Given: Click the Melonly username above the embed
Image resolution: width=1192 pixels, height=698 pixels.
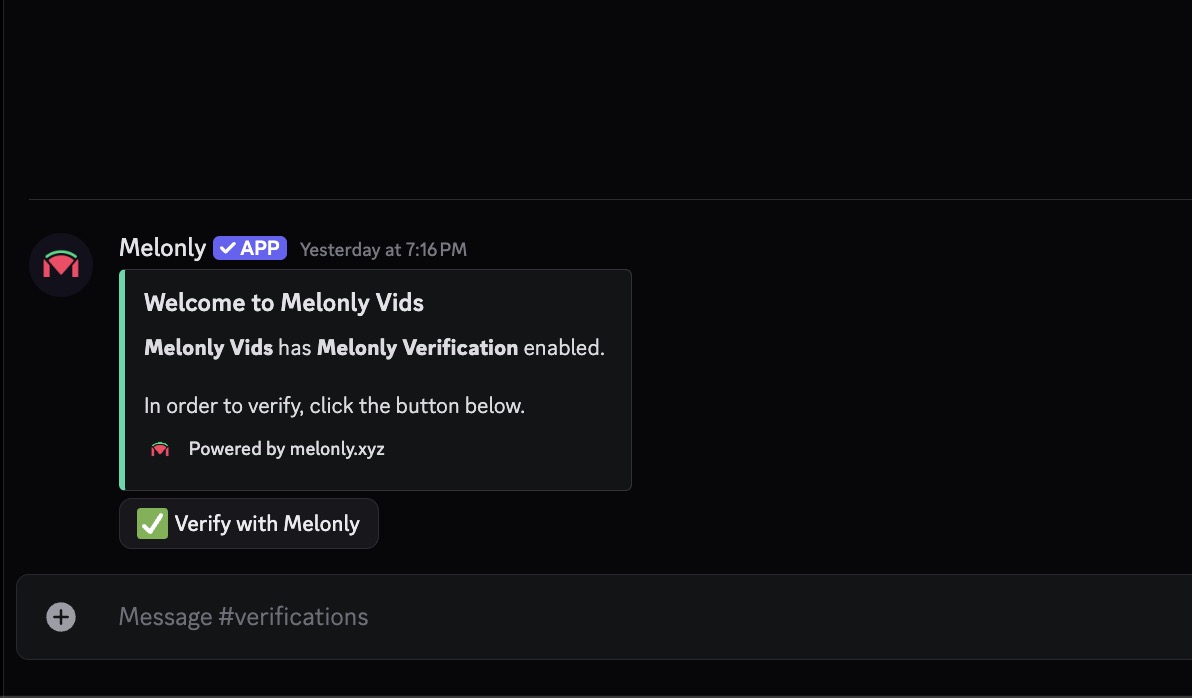Looking at the screenshot, I should click(162, 247).
